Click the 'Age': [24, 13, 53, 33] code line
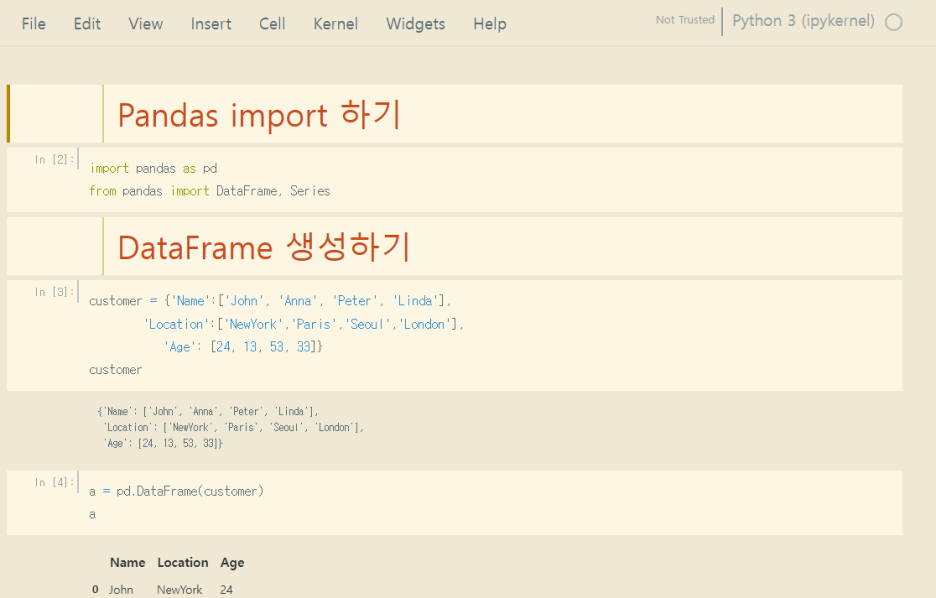This screenshot has height=598, width=936. click(243, 347)
